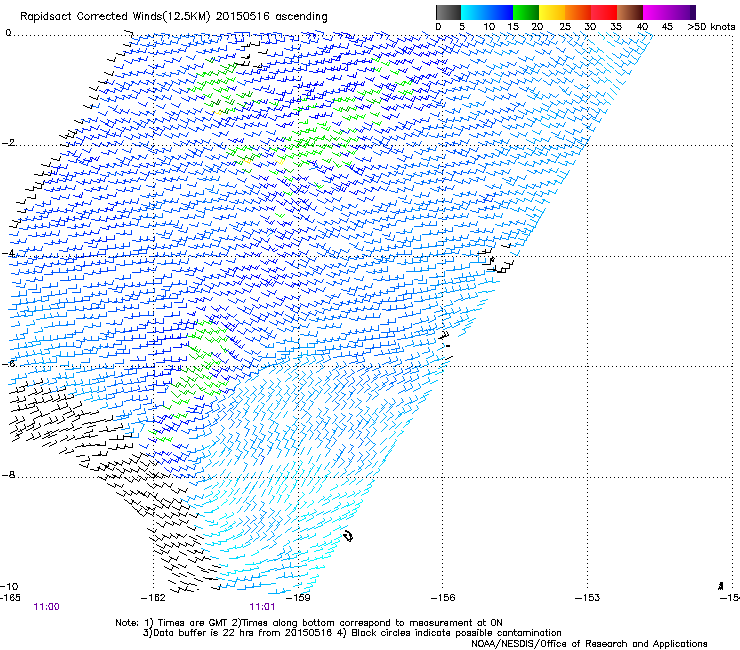Viewport: 740px width, 650px height.
Task: Click the purple '11:00' time label
Action: tap(46, 607)
